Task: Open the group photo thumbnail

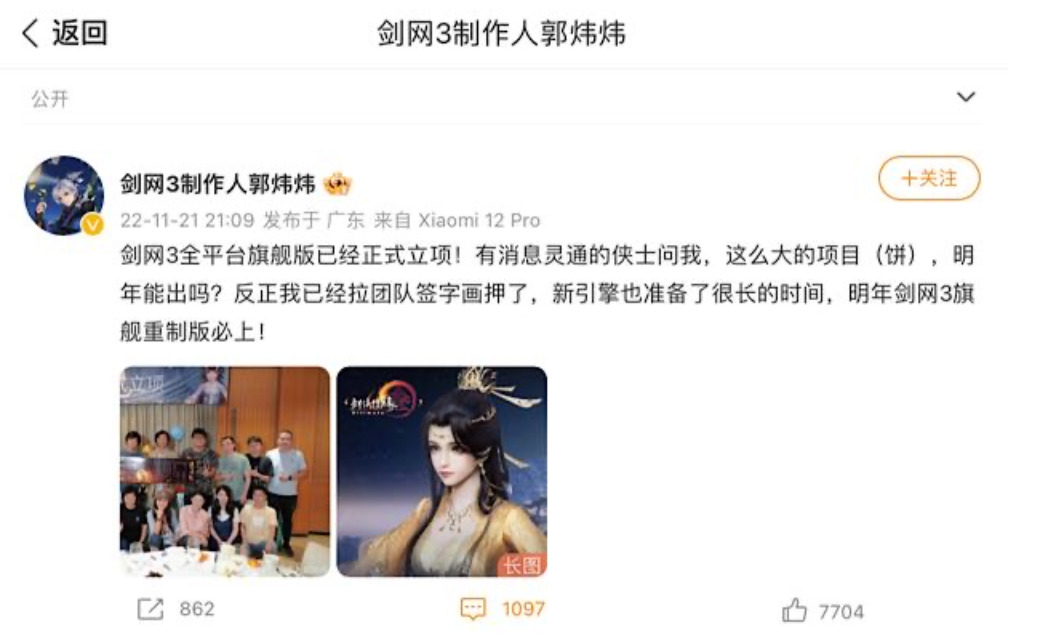Action: 225,472
